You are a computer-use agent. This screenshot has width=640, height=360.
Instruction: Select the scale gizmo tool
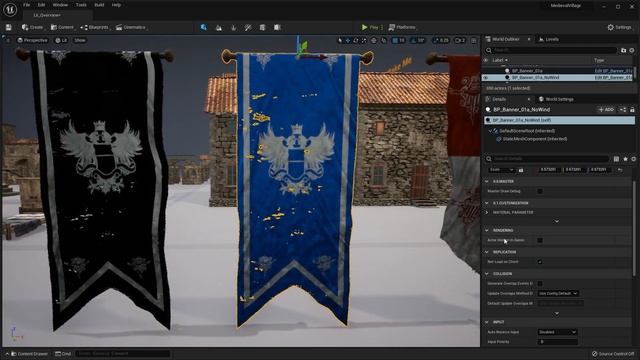tap(364, 40)
